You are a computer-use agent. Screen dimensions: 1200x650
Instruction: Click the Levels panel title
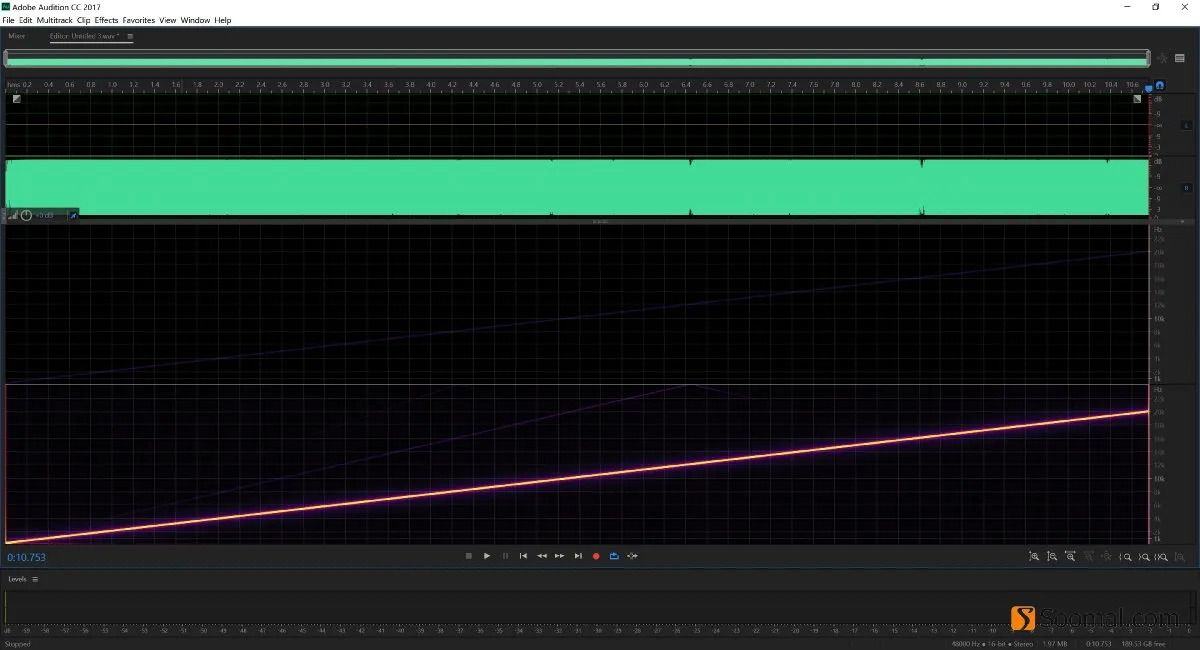(x=18, y=579)
